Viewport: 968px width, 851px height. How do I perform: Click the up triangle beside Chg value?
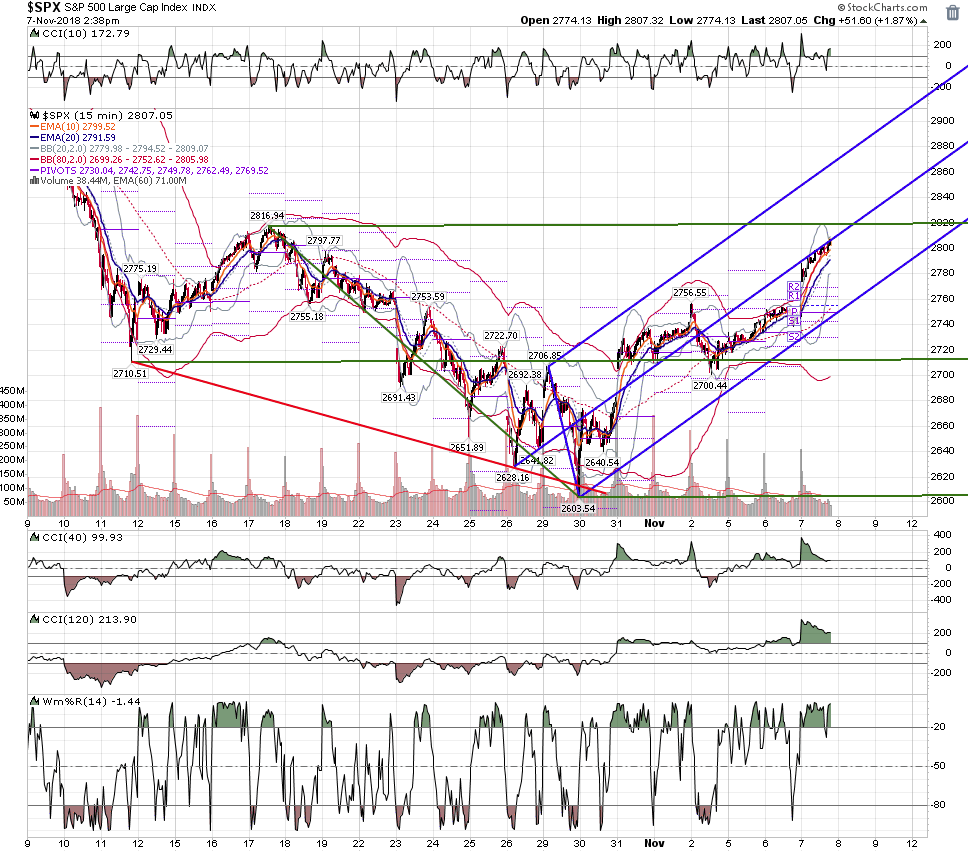coord(923,21)
